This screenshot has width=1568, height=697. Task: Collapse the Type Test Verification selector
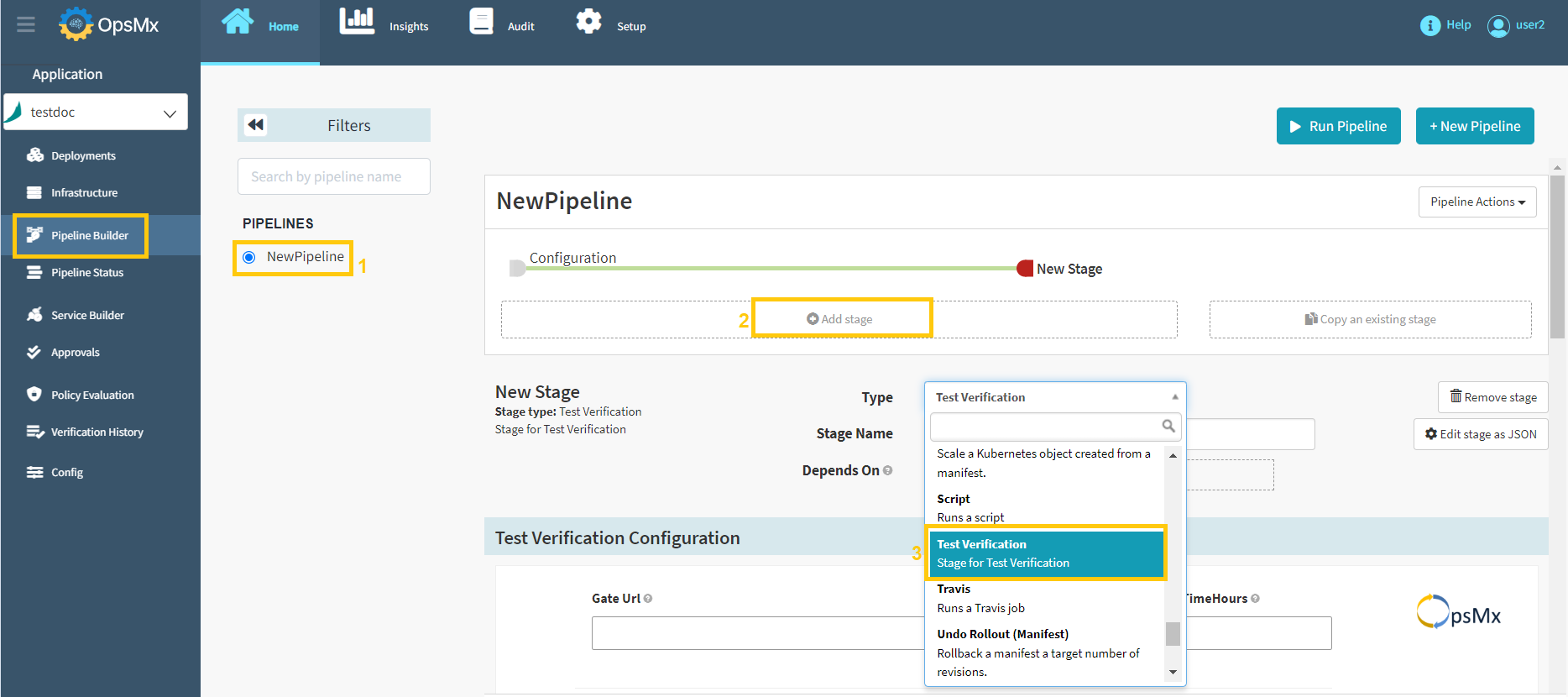[x=1174, y=397]
